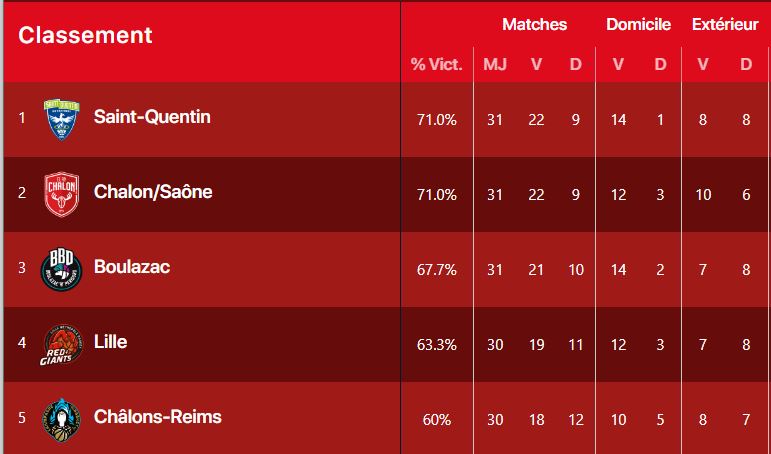Click the Châlons-Reims team logo
The width and height of the screenshot is (771, 454).
pyautogui.click(x=61, y=420)
